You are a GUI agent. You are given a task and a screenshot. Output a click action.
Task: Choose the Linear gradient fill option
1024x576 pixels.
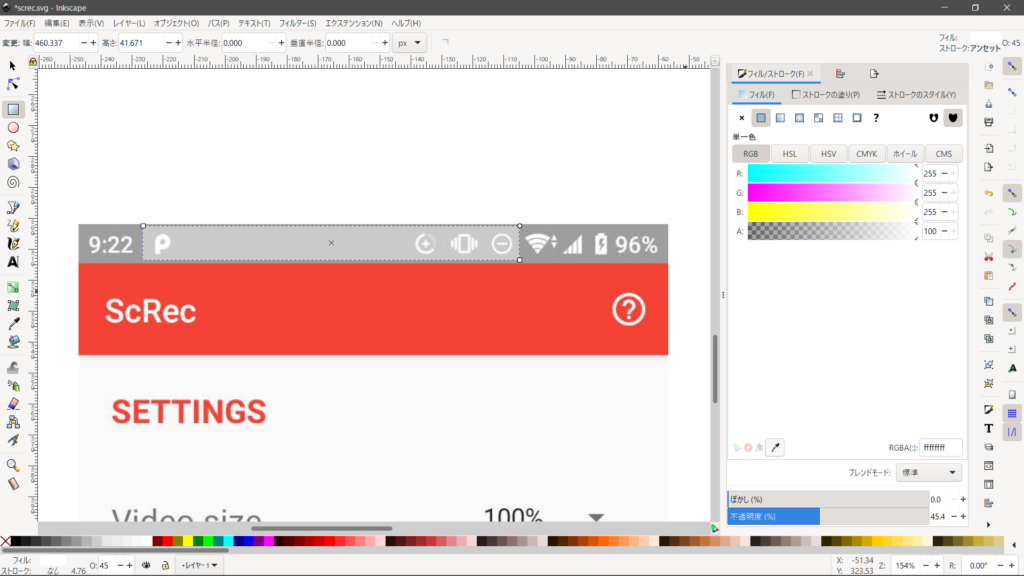780,118
